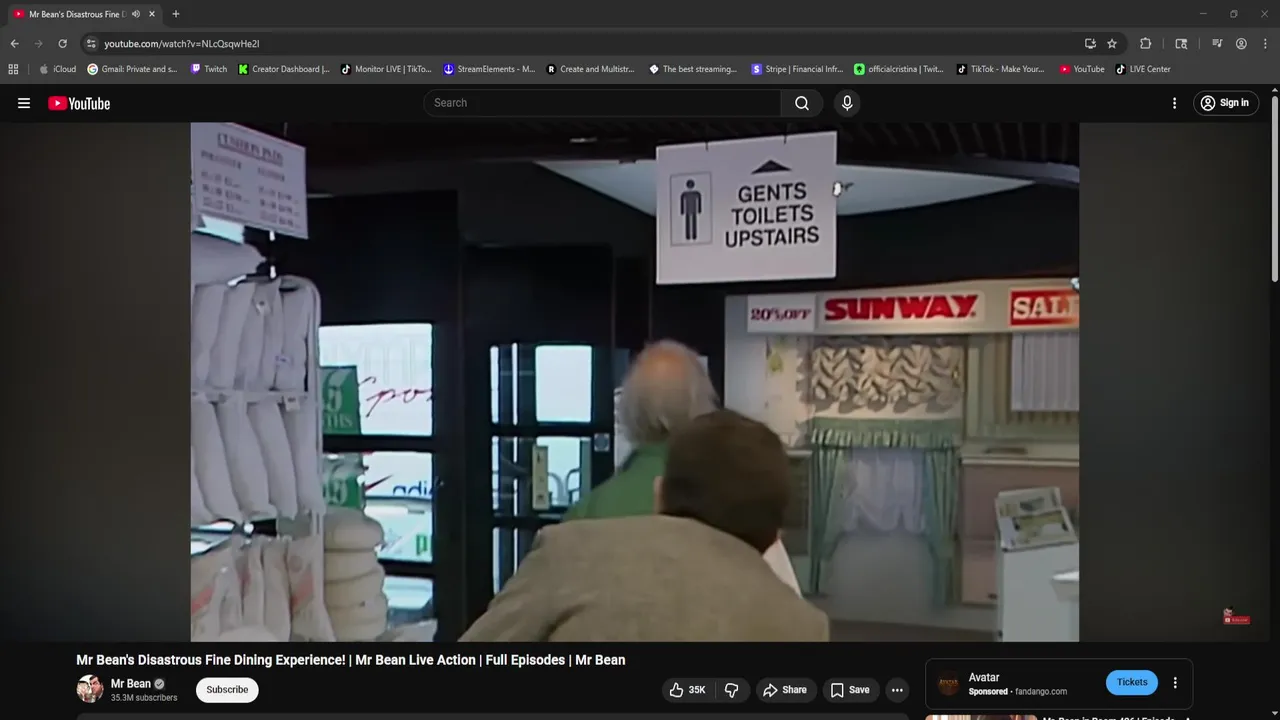
Task: Open TikTok Make Your bookmark
Action: [x=1001, y=69]
